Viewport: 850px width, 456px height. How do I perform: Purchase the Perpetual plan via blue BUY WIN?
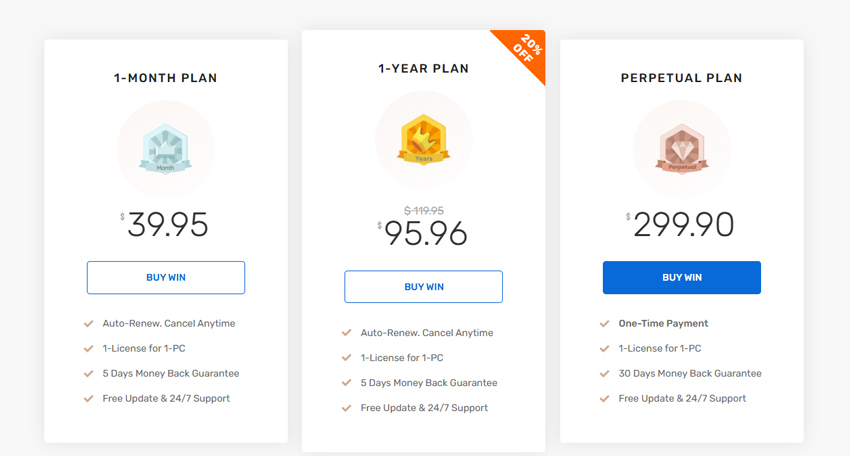(682, 278)
